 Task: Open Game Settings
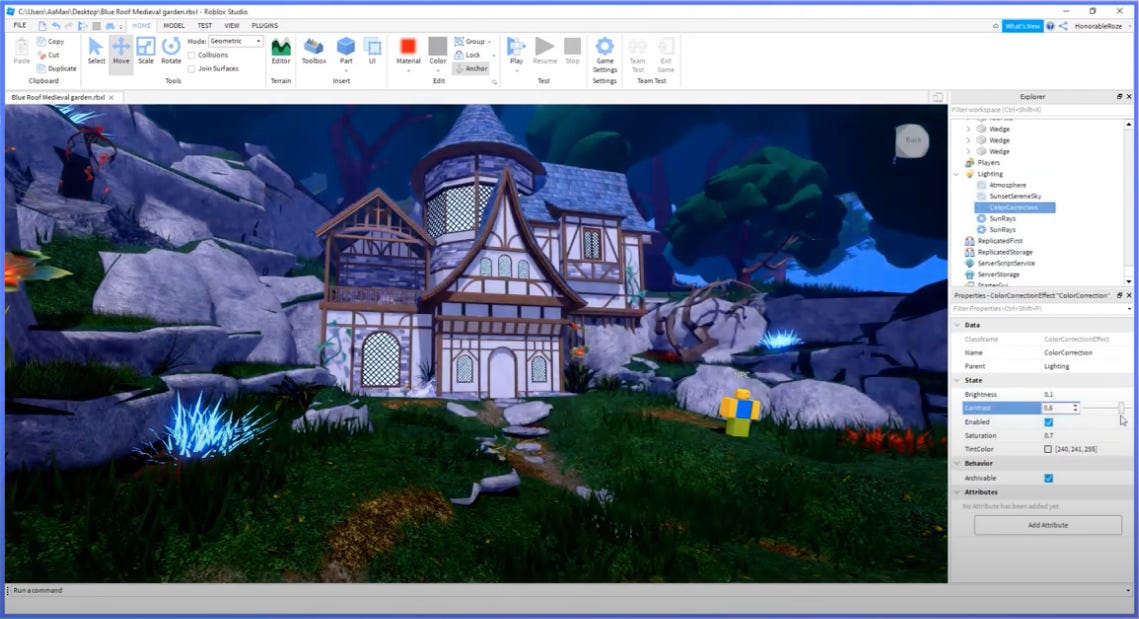[x=604, y=54]
